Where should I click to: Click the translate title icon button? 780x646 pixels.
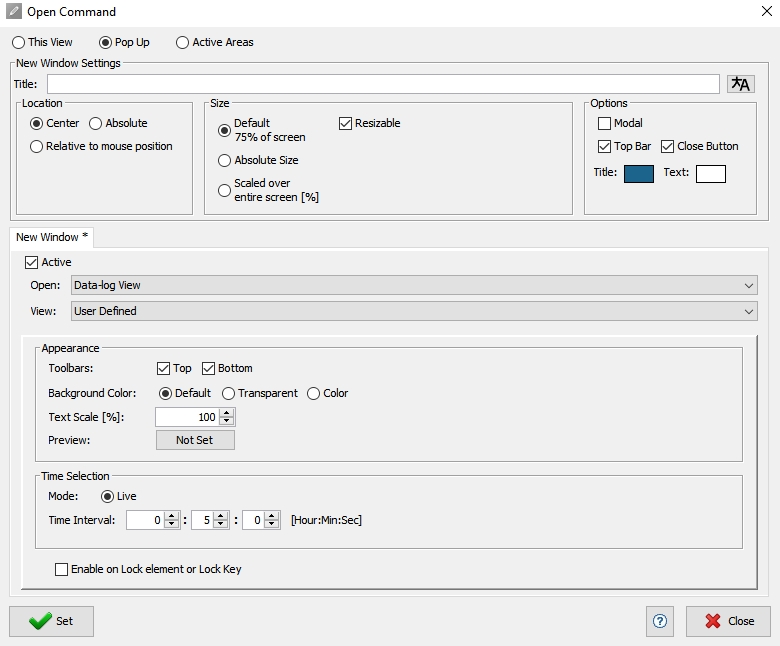coord(741,84)
